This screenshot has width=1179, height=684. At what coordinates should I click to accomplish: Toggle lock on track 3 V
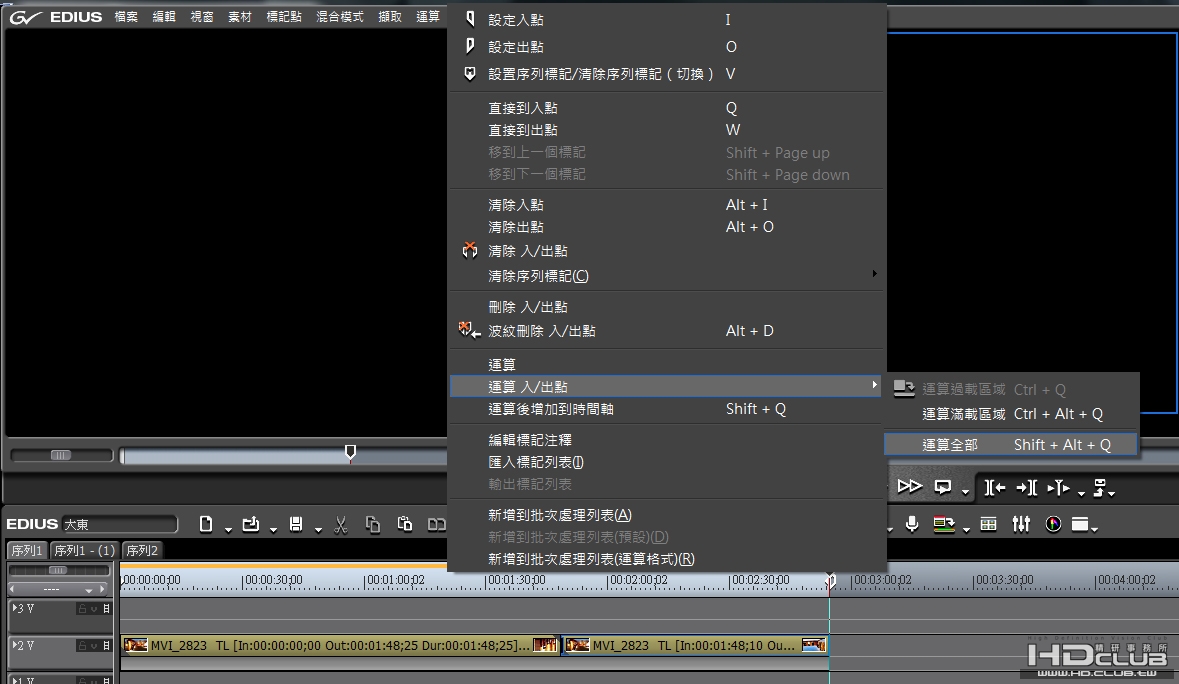(x=82, y=609)
